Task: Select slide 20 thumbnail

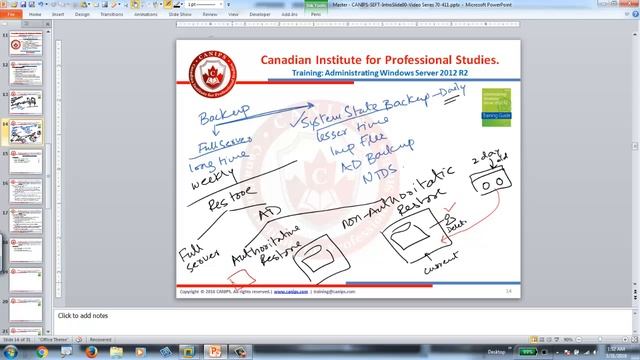Action: [26, 309]
